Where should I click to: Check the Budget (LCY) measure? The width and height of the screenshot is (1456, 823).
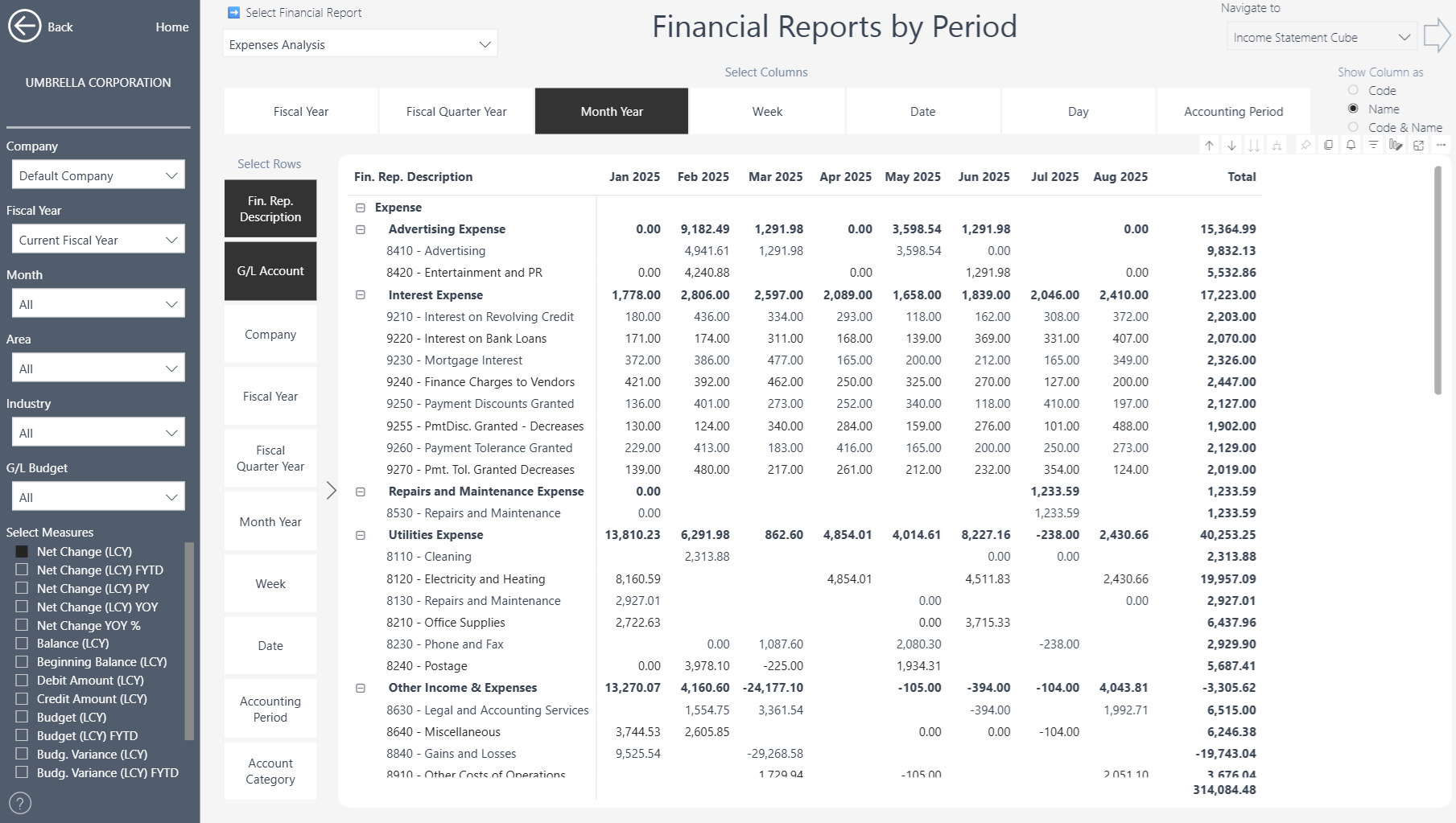pos(22,718)
